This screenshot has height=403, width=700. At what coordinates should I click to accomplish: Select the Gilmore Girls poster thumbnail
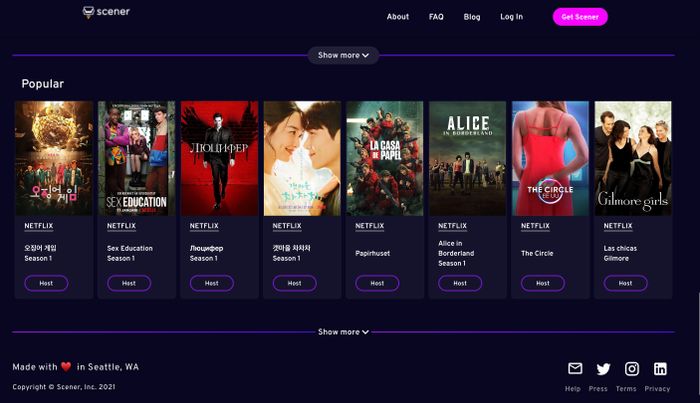point(633,158)
